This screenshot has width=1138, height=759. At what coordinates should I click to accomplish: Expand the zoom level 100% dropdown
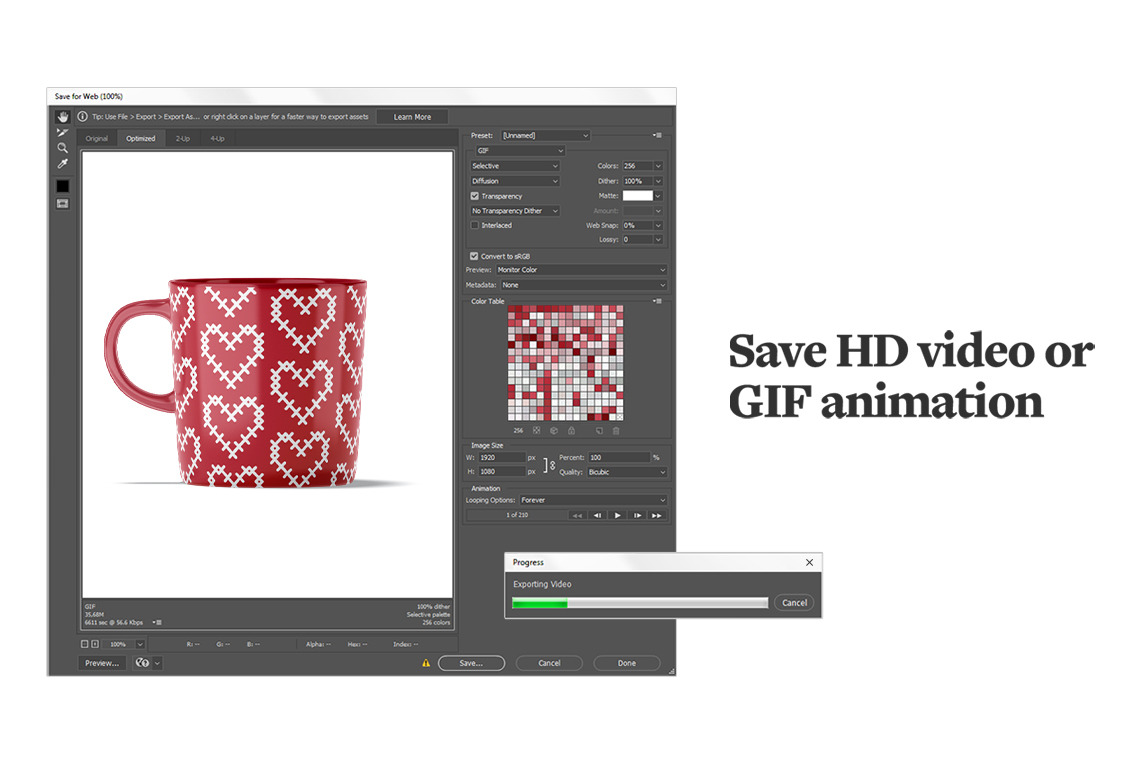click(x=140, y=644)
